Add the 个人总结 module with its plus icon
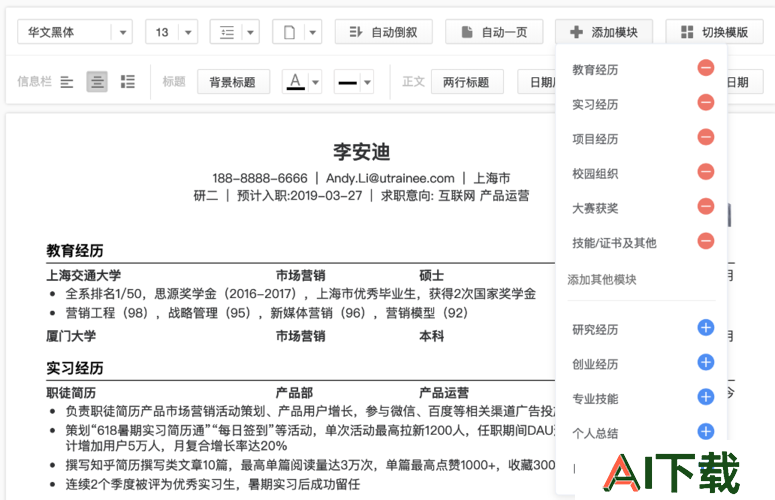Viewport: 775px width, 500px height. tap(705, 431)
